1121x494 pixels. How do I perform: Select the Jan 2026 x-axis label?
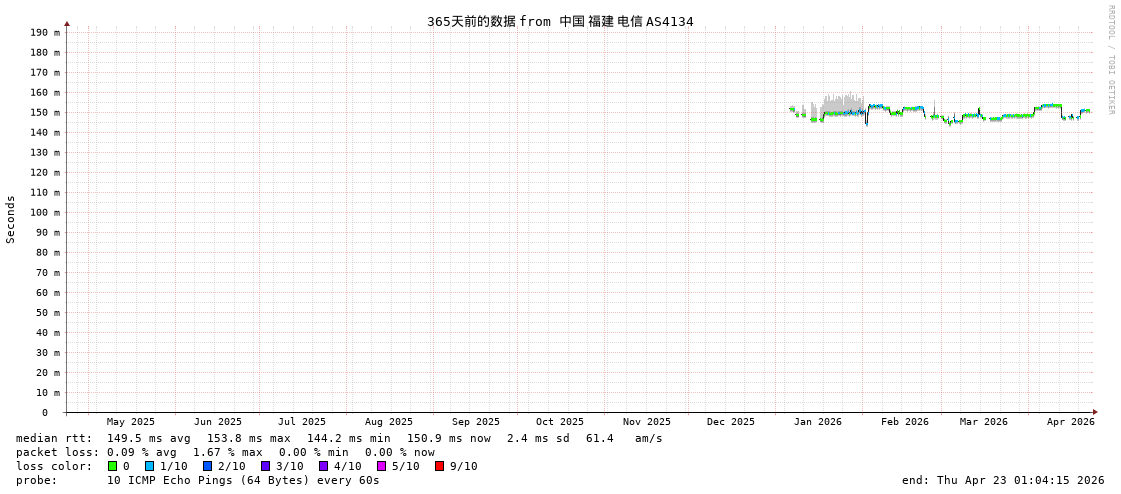tap(817, 422)
